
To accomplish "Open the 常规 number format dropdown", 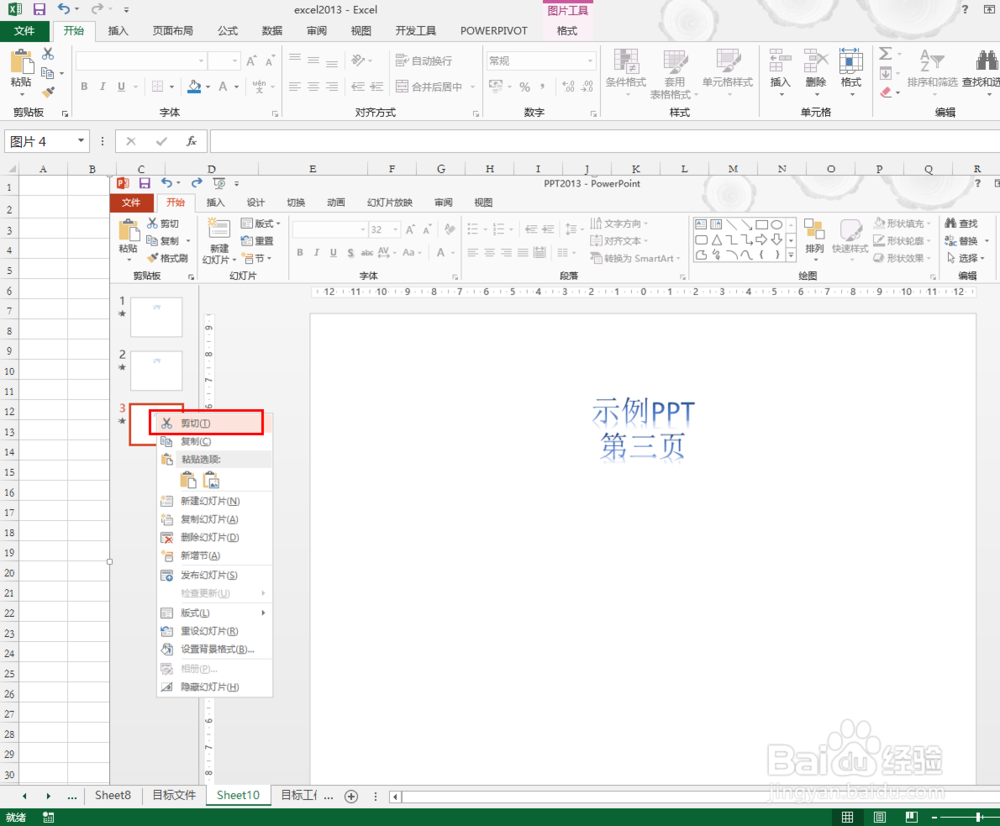I will [591, 61].
